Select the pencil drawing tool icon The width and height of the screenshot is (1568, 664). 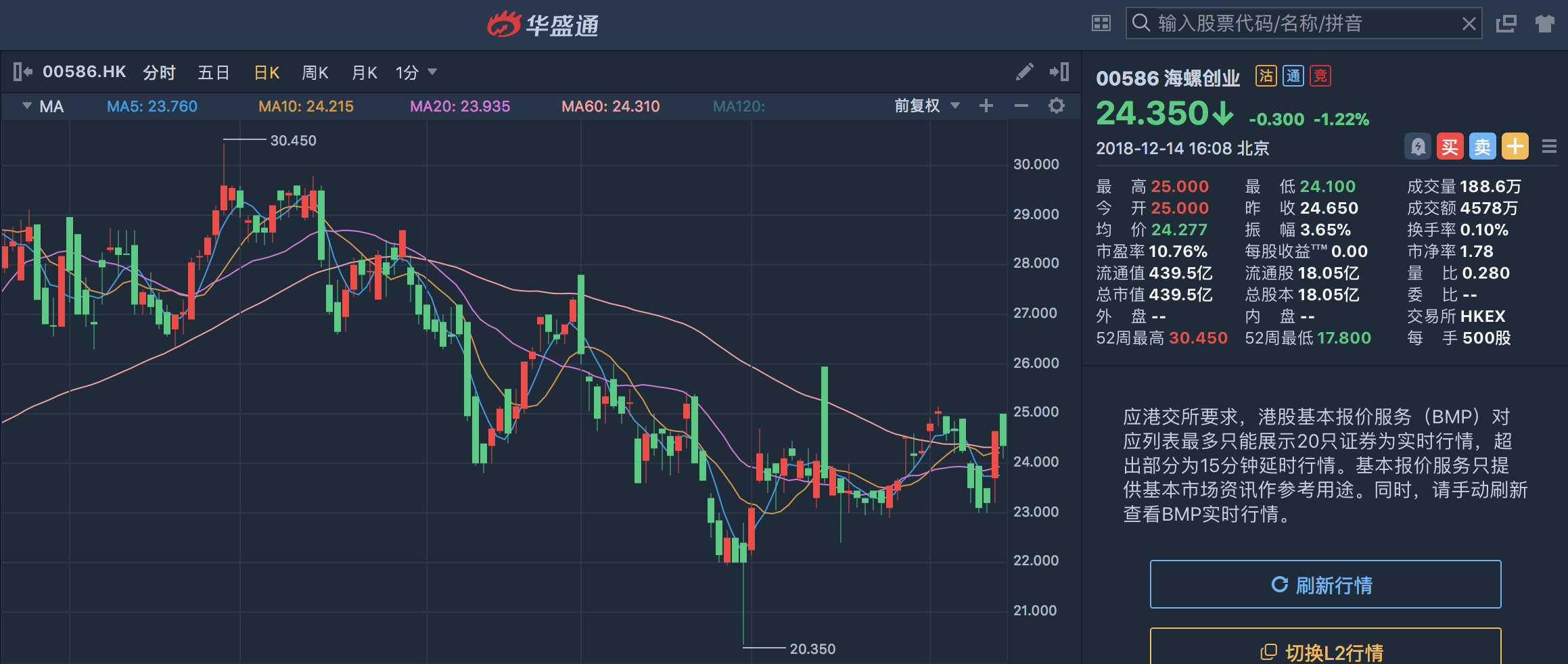point(1025,72)
